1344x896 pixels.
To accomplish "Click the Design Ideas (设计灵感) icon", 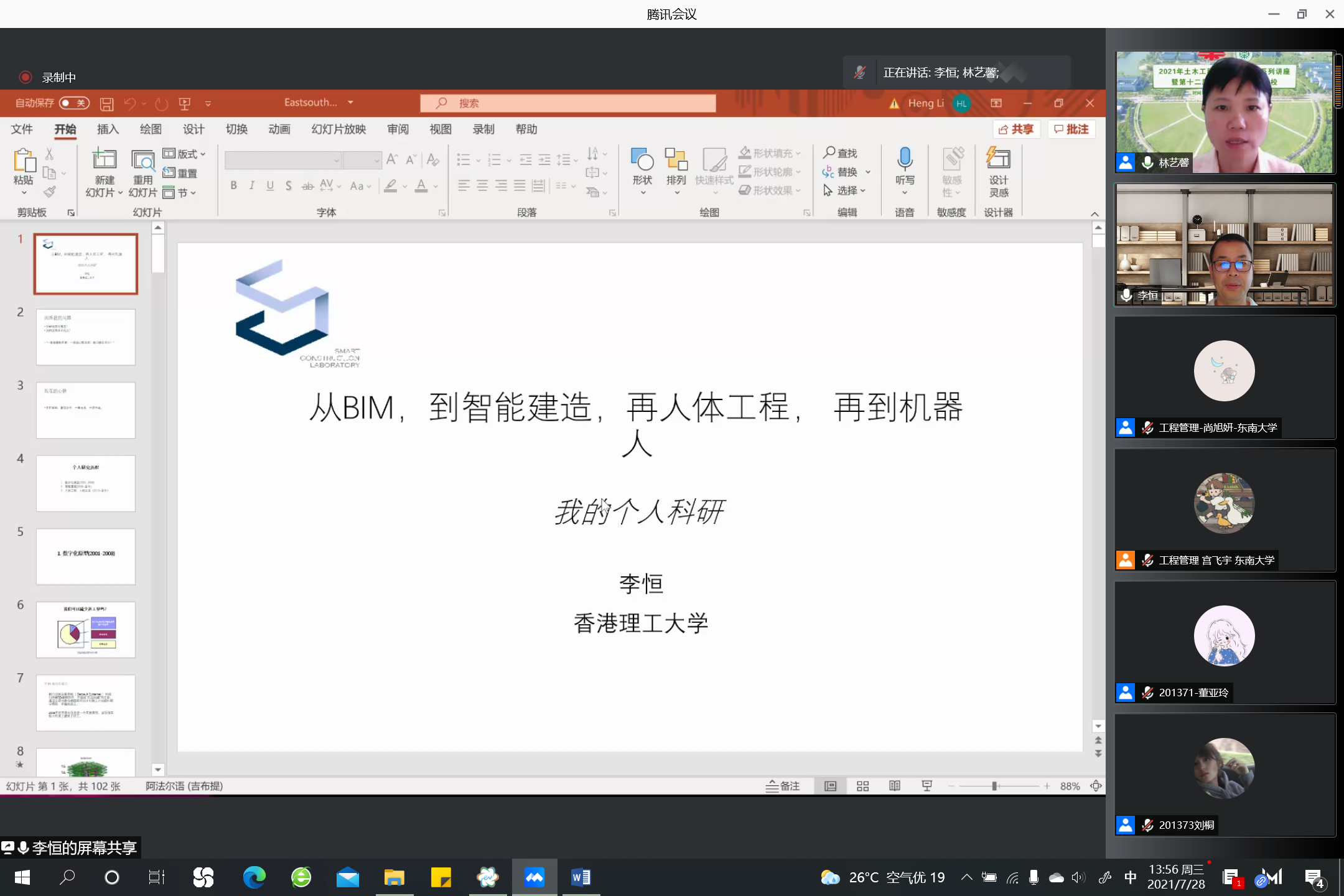I will tap(998, 159).
